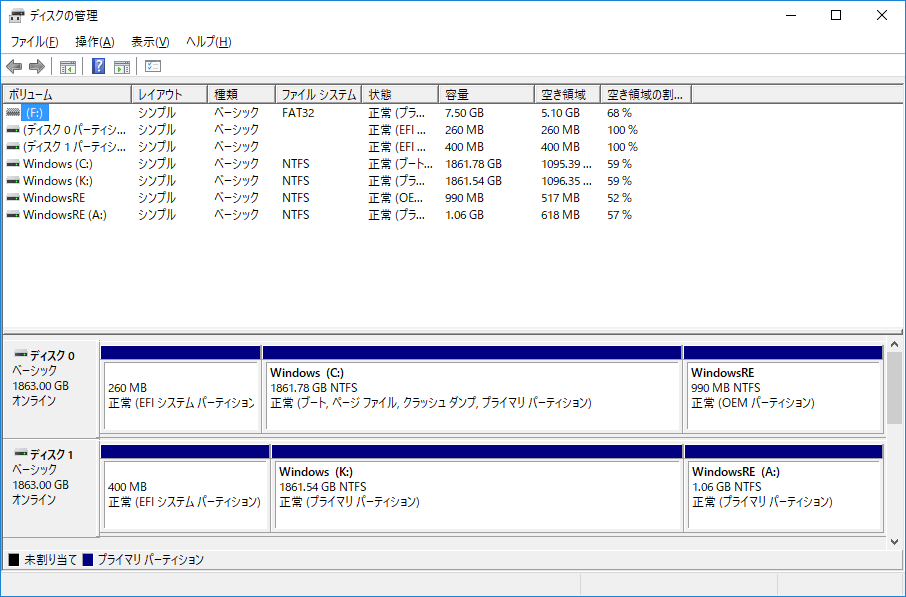This screenshot has width=906, height=597.
Task: Click the 517 MB free space cell
Action: pos(560,198)
